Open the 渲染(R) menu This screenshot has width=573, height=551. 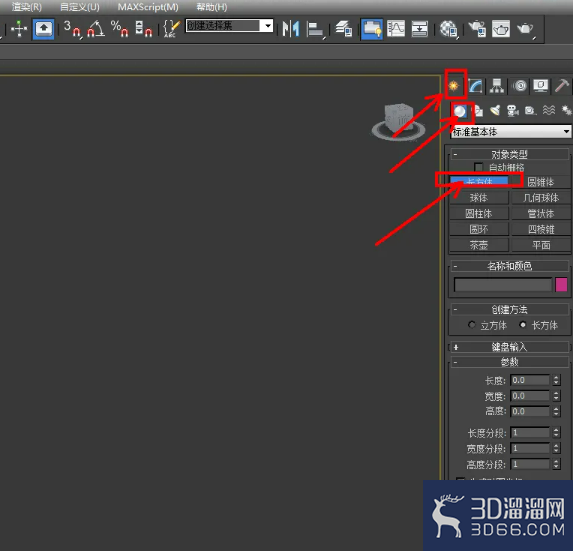click(x=27, y=7)
